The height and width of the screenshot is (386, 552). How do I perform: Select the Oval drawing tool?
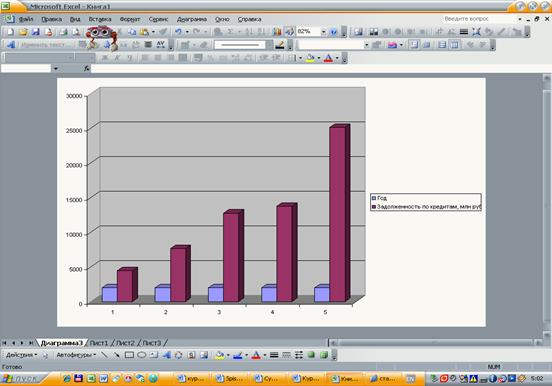pos(142,355)
